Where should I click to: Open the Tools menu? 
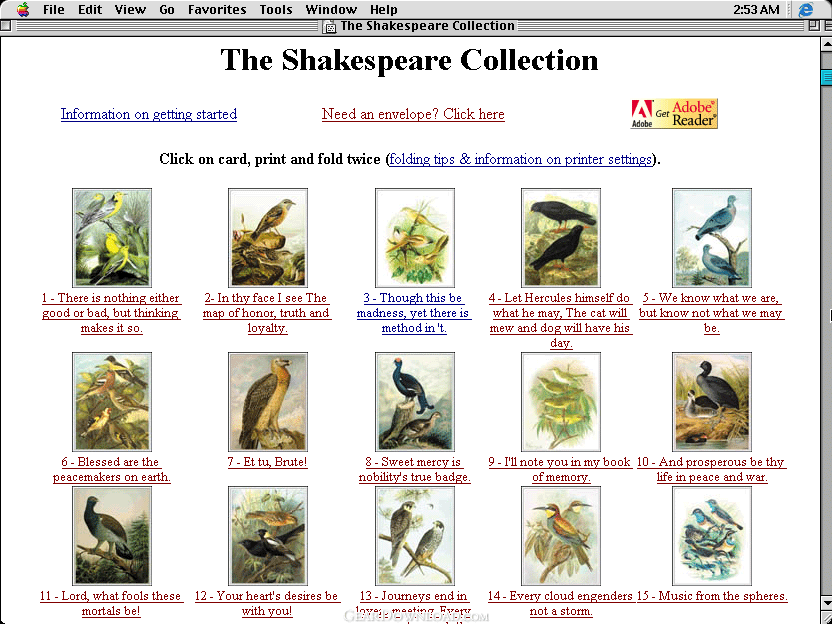[x=276, y=10]
